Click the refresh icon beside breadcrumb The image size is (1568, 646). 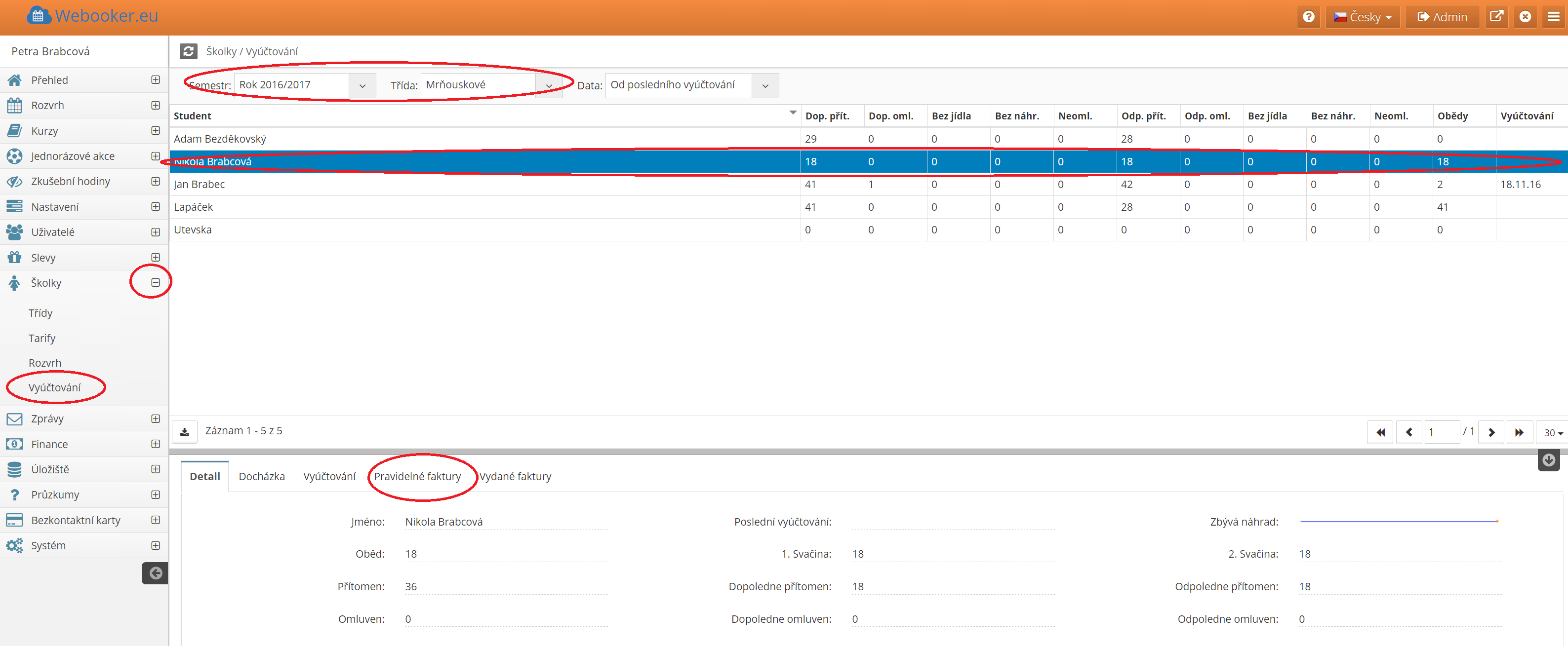pyautogui.click(x=188, y=51)
